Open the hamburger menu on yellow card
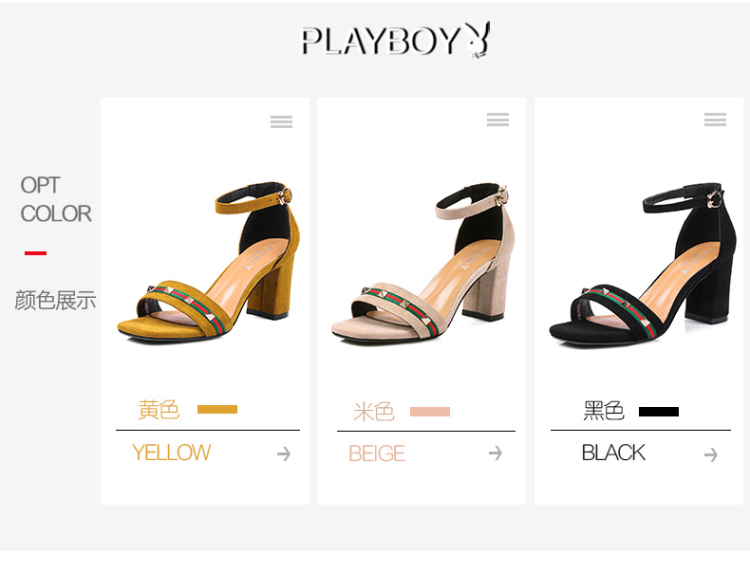The height and width of the screenshot is (573, 750). 281,121
